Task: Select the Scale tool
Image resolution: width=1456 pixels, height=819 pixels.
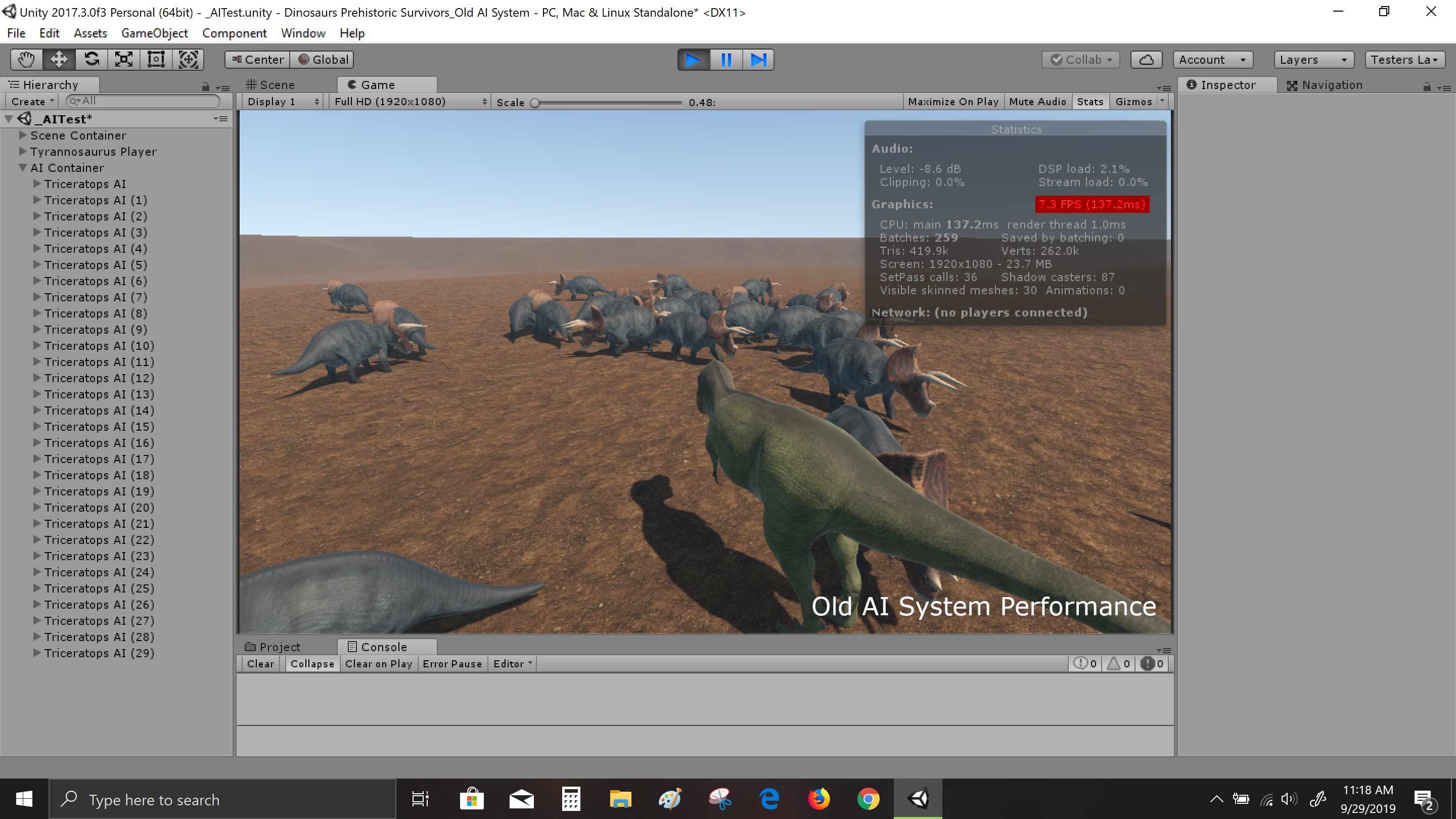Action: 124,59
